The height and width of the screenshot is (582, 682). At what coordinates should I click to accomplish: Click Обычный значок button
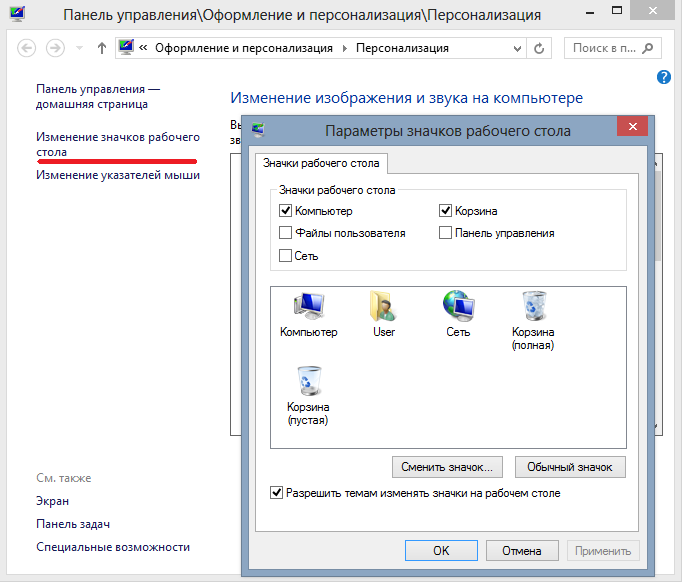[x=570, y=467]
